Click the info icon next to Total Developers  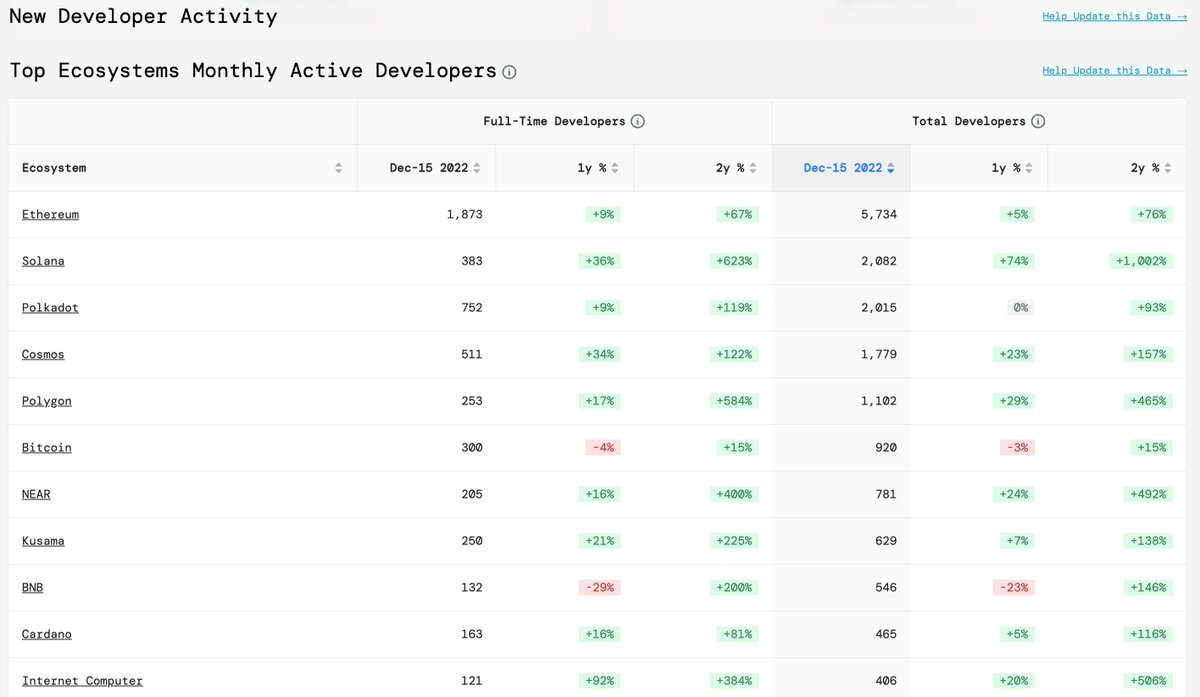tap(1038, 121)
